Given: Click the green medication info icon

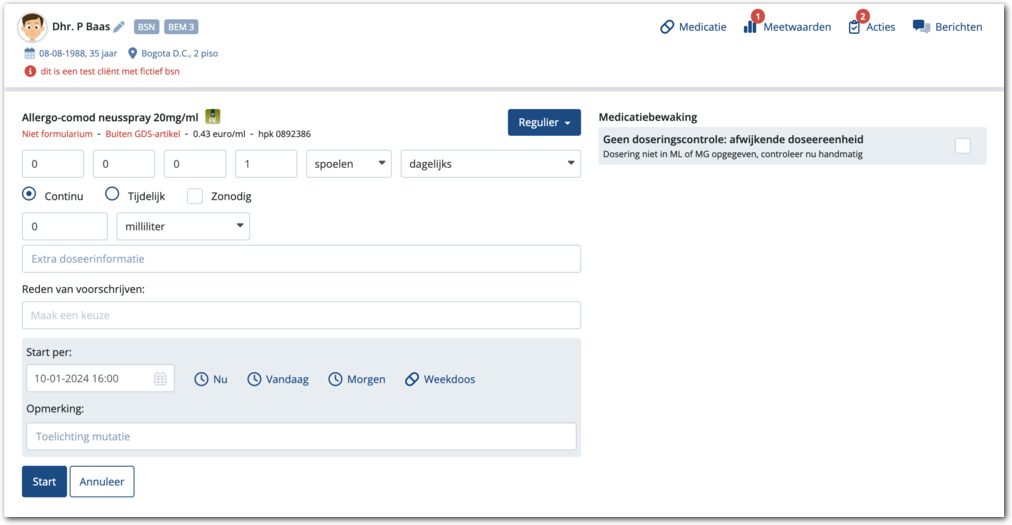Looking at the screenshot, I should click(x=213, y=117).
